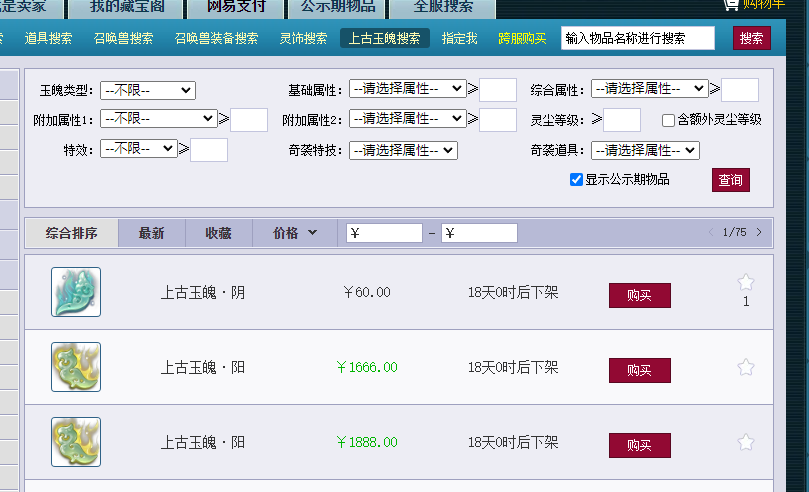Click the 查询 query button
This screenshot has height=492, width=809.
point(730,180)
